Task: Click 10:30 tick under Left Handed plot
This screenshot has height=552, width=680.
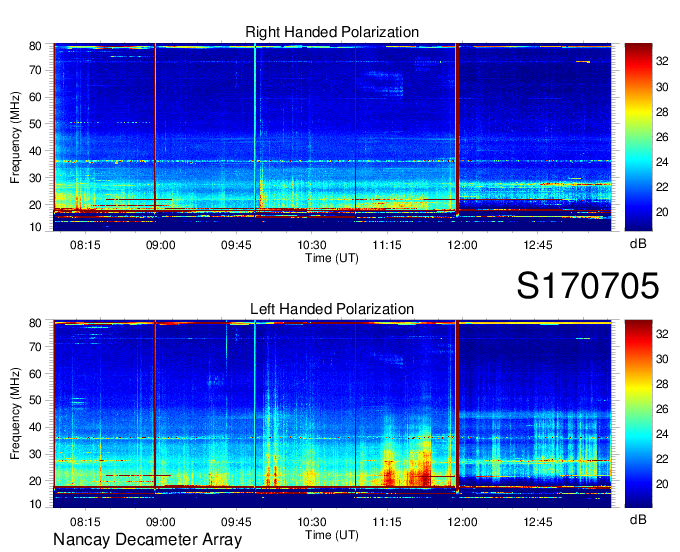Action: 311,522
